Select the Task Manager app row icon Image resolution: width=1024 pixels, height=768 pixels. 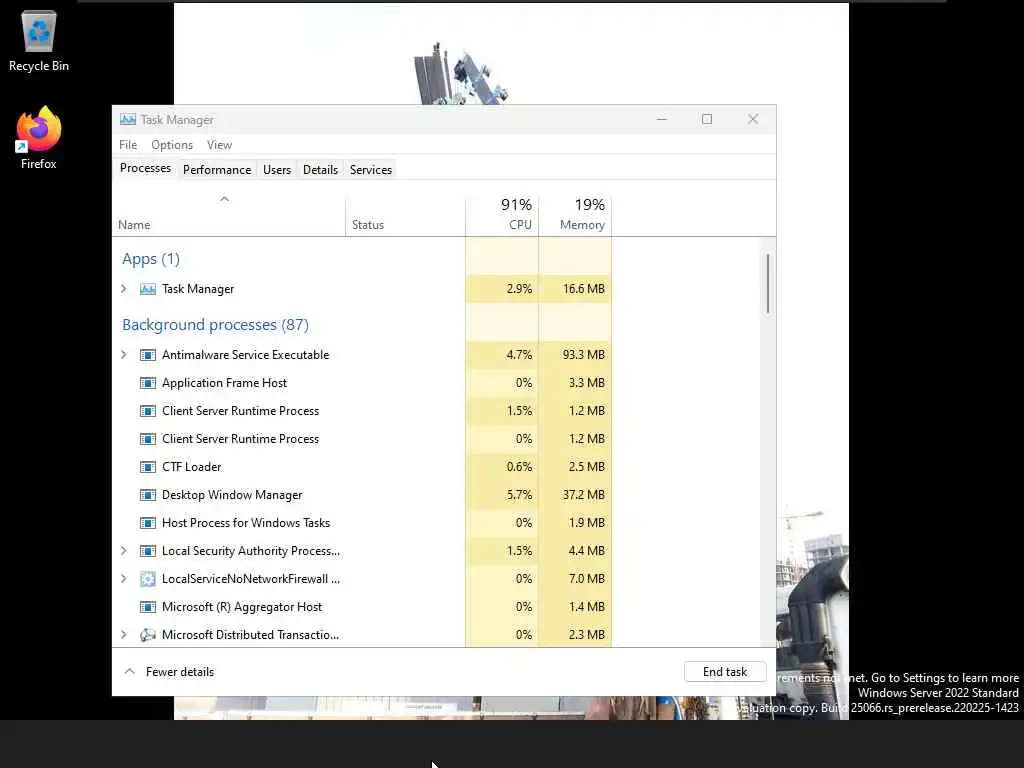(x=148, y=289)
